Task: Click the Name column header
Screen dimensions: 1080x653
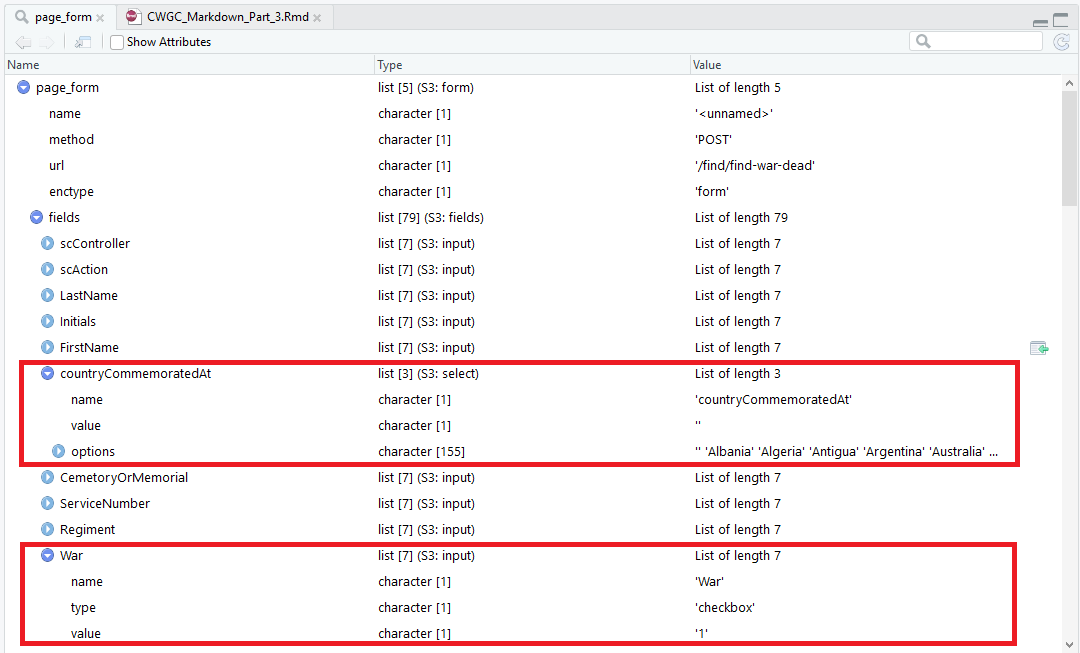Action: [x=189, y=65]
